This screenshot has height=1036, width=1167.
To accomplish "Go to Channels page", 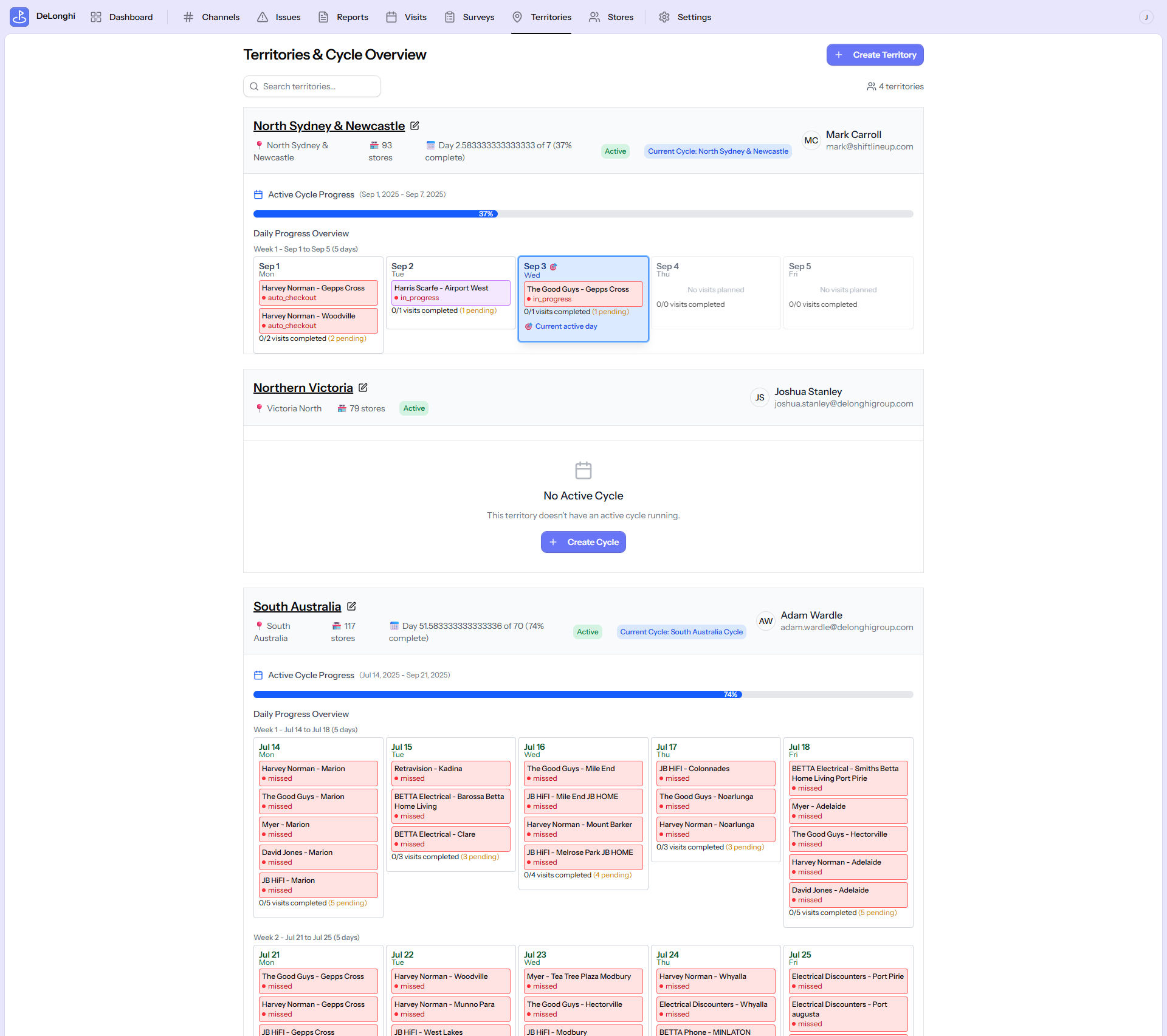I will [212, 17].
